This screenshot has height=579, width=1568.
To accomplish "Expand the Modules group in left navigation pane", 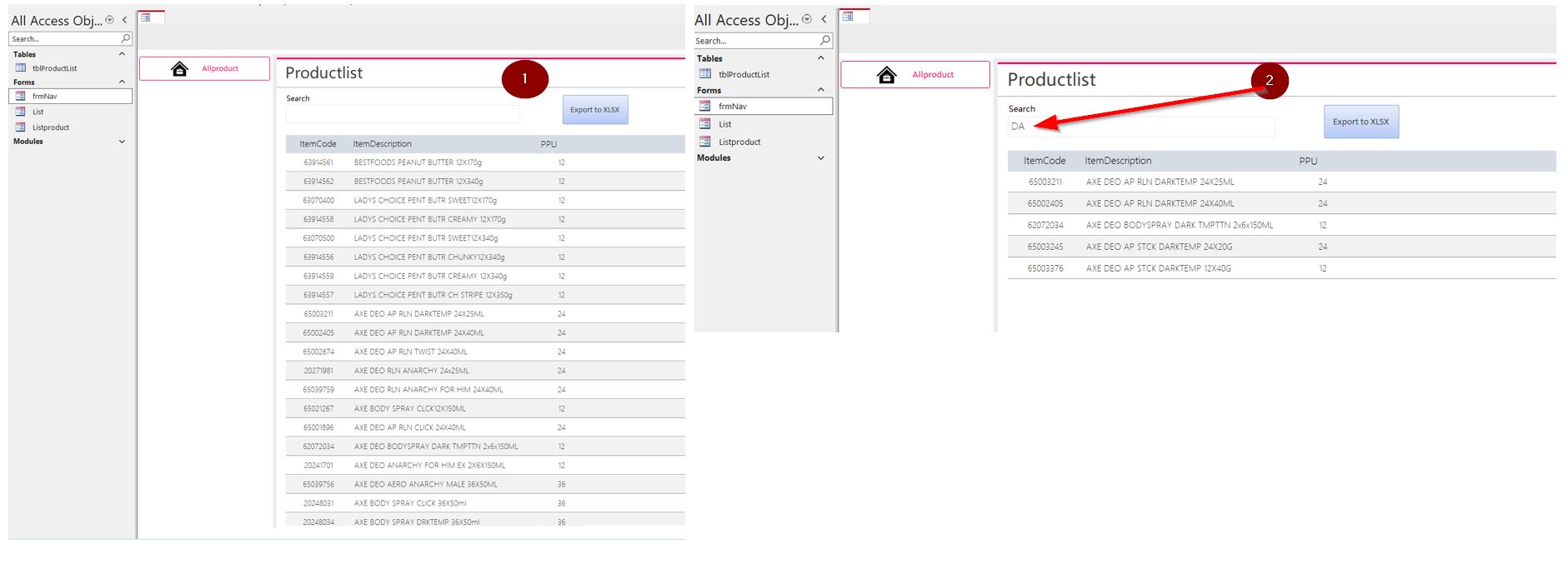I will [122, 142].
